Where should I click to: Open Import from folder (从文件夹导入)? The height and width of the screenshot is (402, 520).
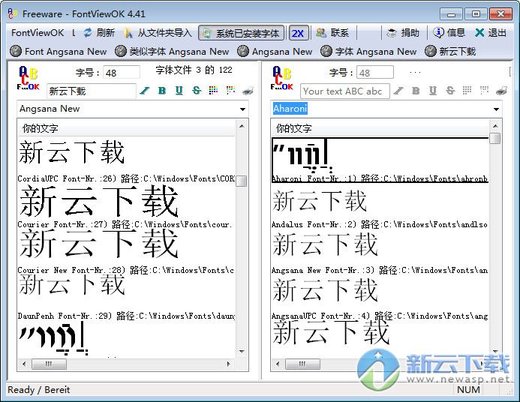(158, 33)
